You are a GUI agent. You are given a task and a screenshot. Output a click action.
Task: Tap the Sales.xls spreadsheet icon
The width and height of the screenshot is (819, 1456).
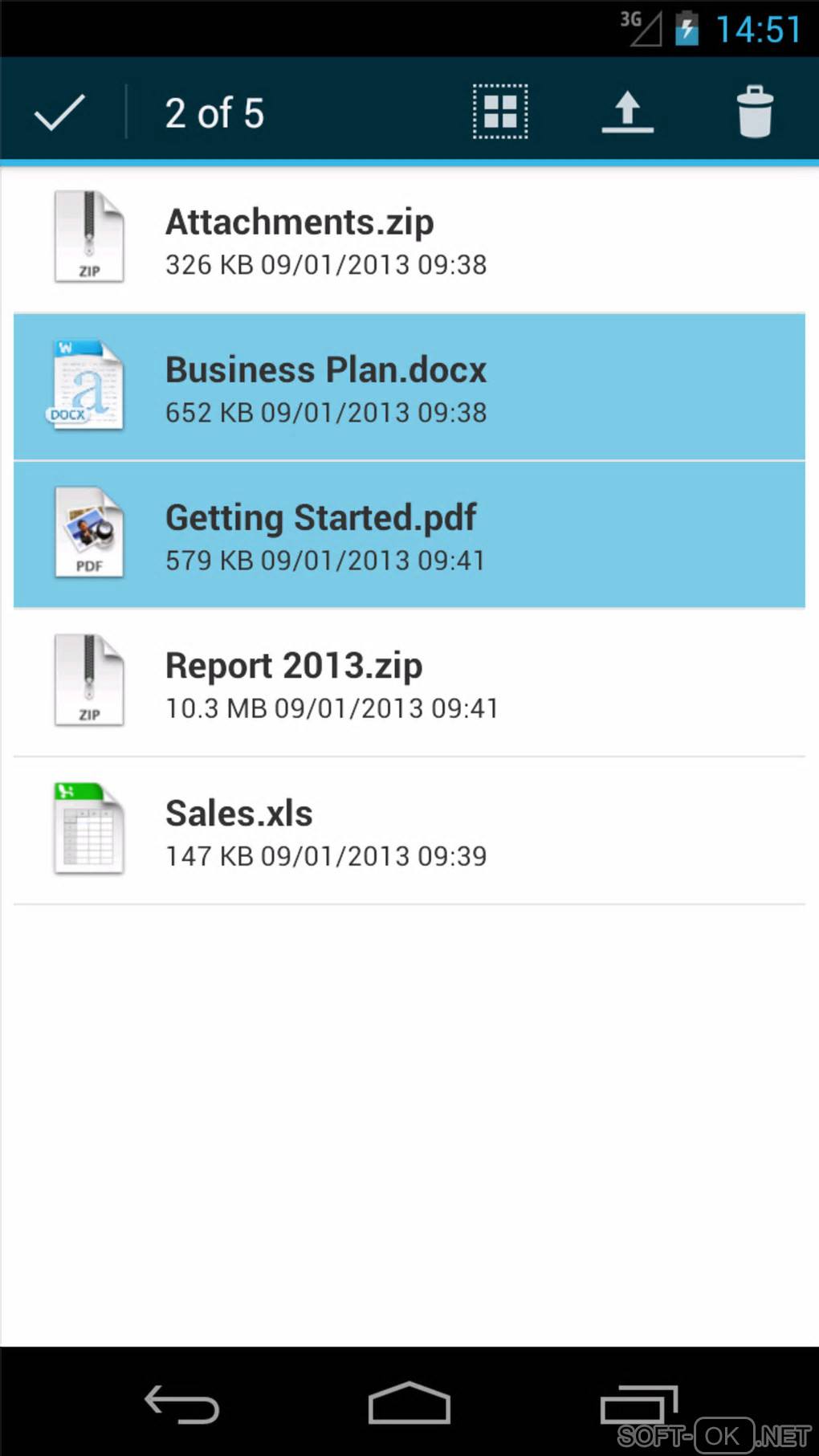(x=89, y=828)
